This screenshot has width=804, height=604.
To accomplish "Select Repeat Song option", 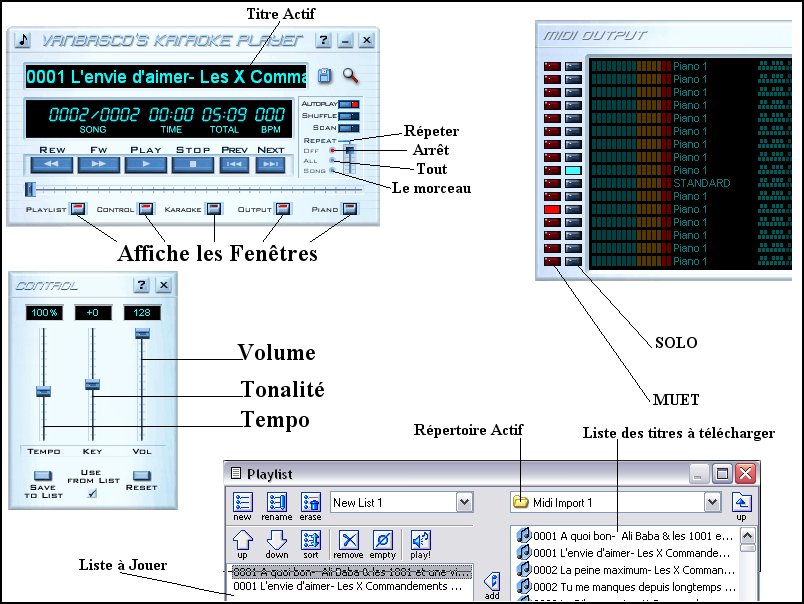I will (332, 171).
